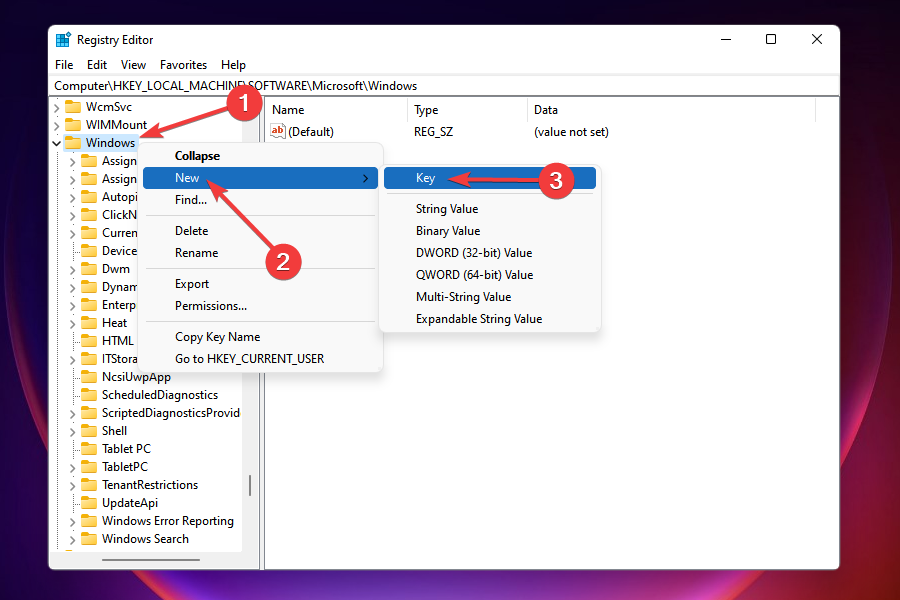Choose Copy Key Name
The height and width of the screenshot is (600, 900).
(x=260, y=336)
